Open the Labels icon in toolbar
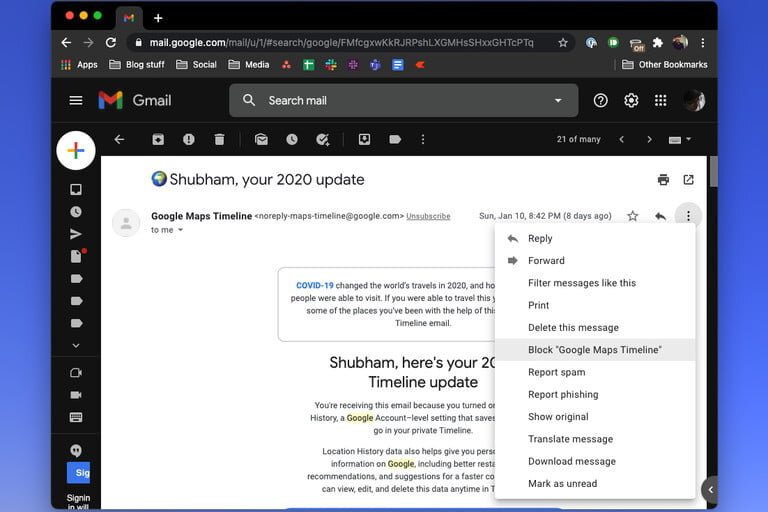This screenshot has height=512, width=768. pos(395,140)
